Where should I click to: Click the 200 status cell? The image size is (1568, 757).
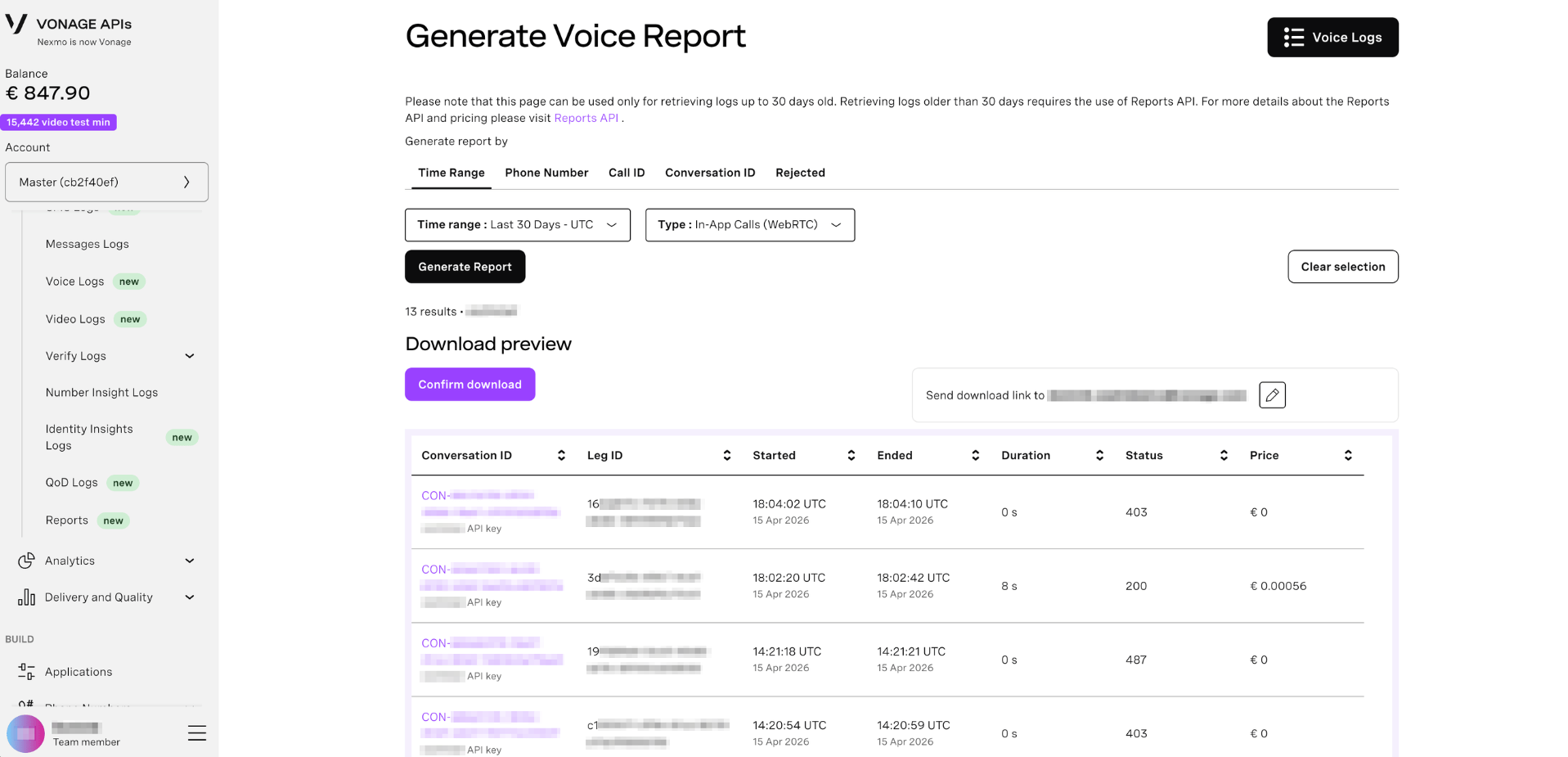click(1135, 586)
